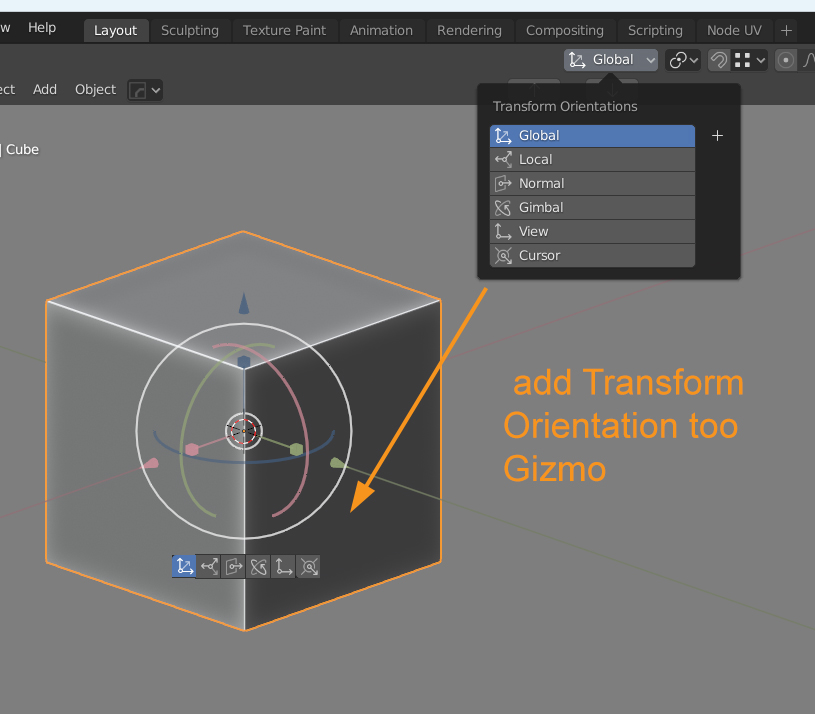Toggle snapping with the magnet icon
The height and width of the screenshot is (714, 815).
[719, 60]
